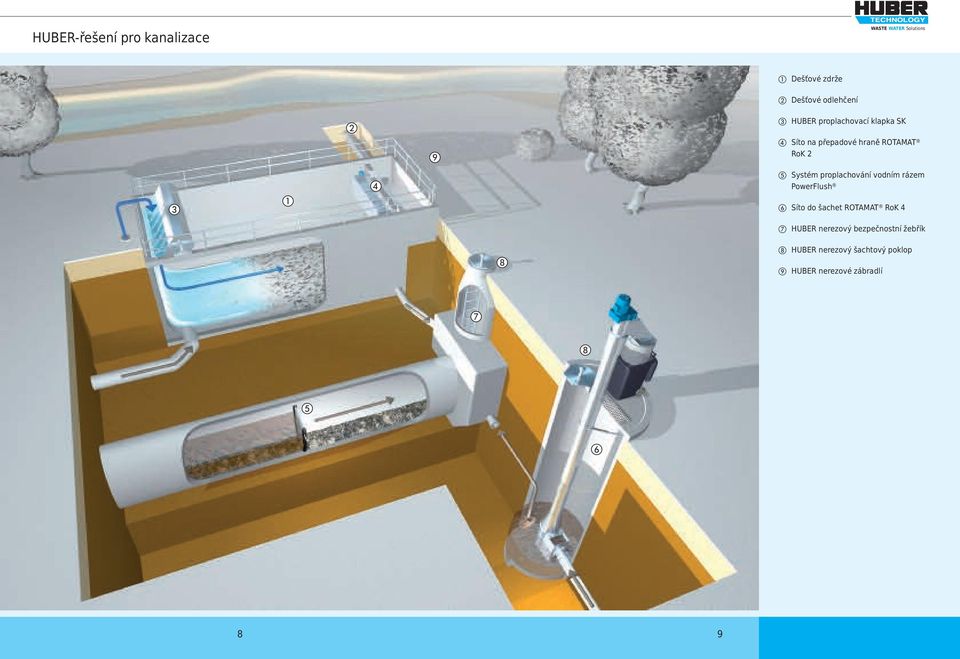This screenshot has height=659, width=960.
Task: Click diagram marker 5 inside the sewer pipe
Action: (307, 409)
